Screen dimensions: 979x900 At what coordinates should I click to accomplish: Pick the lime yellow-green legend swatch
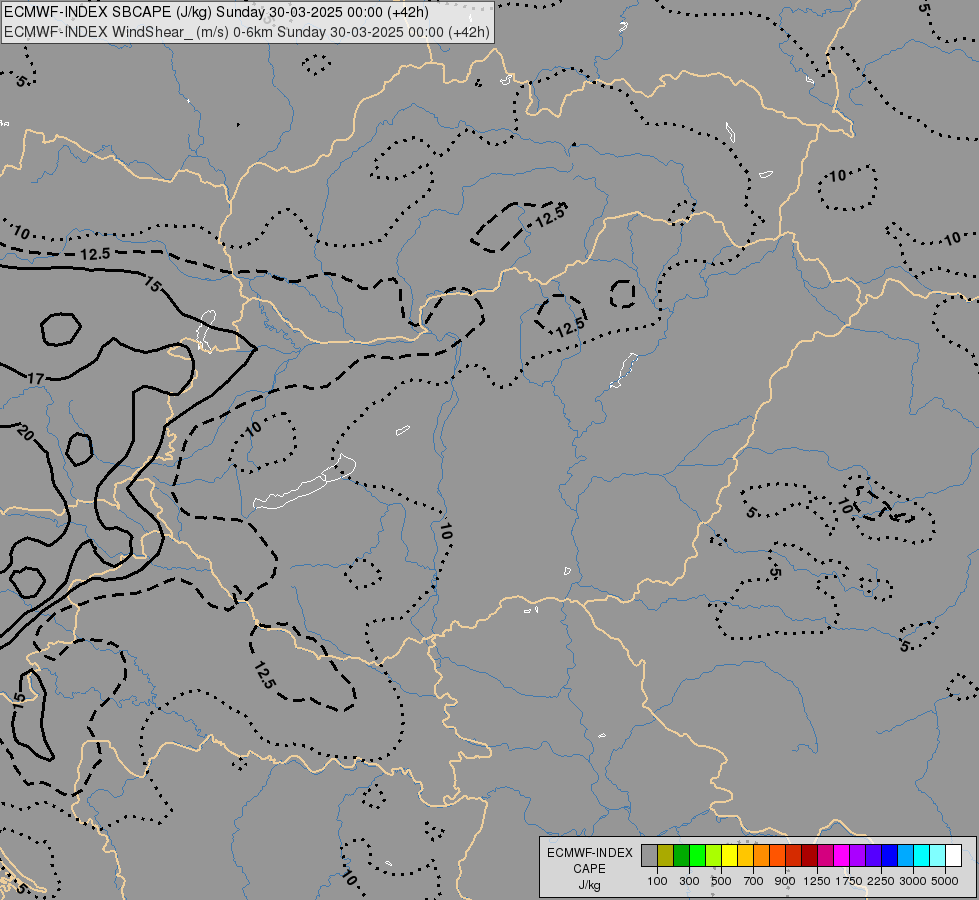point(714,855)
